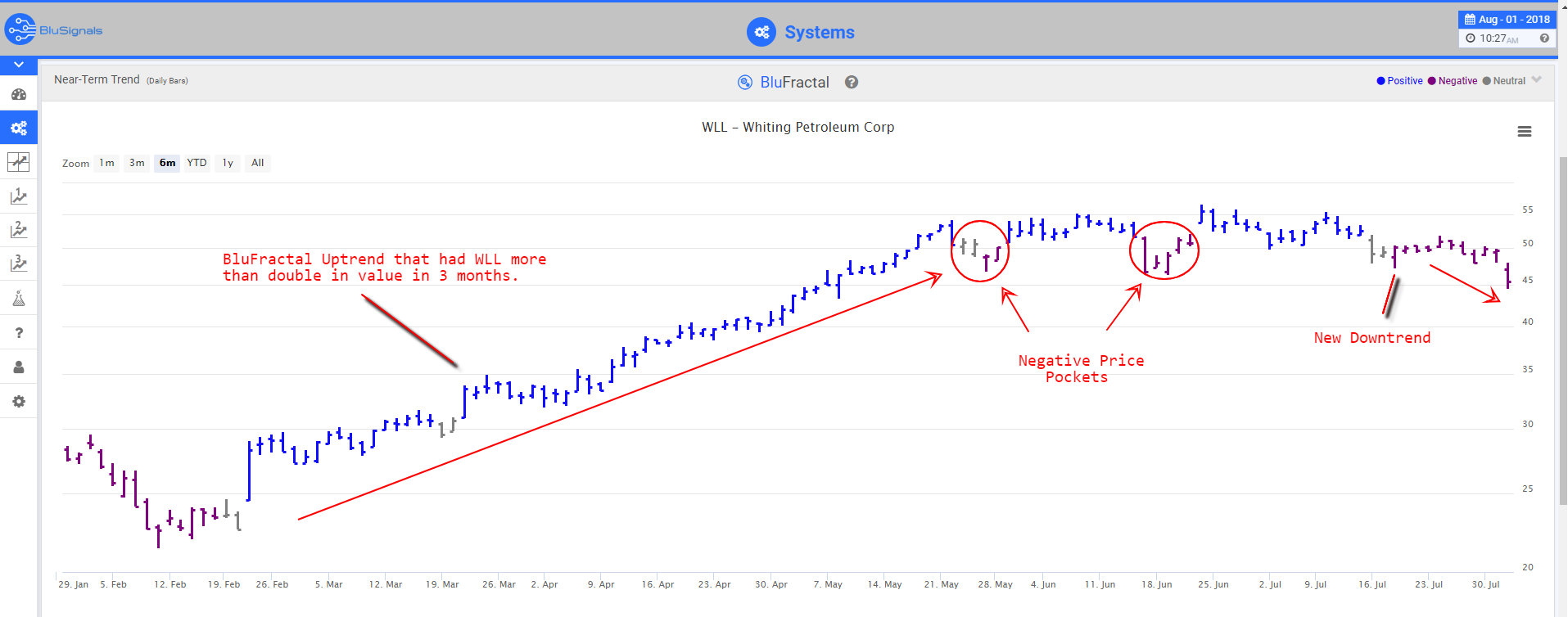Expand the chevron next to Neutral legend
This screenshot has width=1568, height=617.
[x=1536, y=79]
